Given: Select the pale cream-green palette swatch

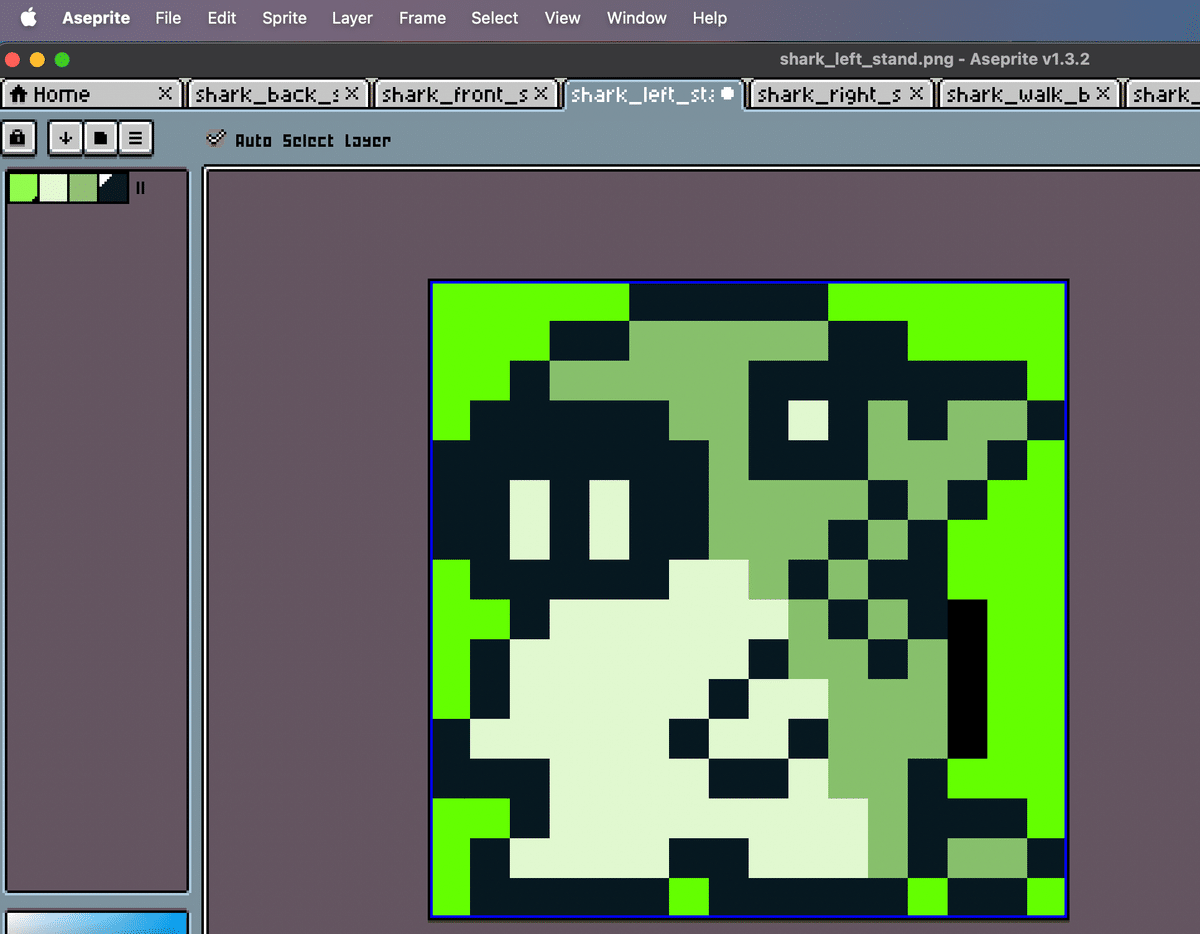Looking at the screenshot, I should [53, 187].
